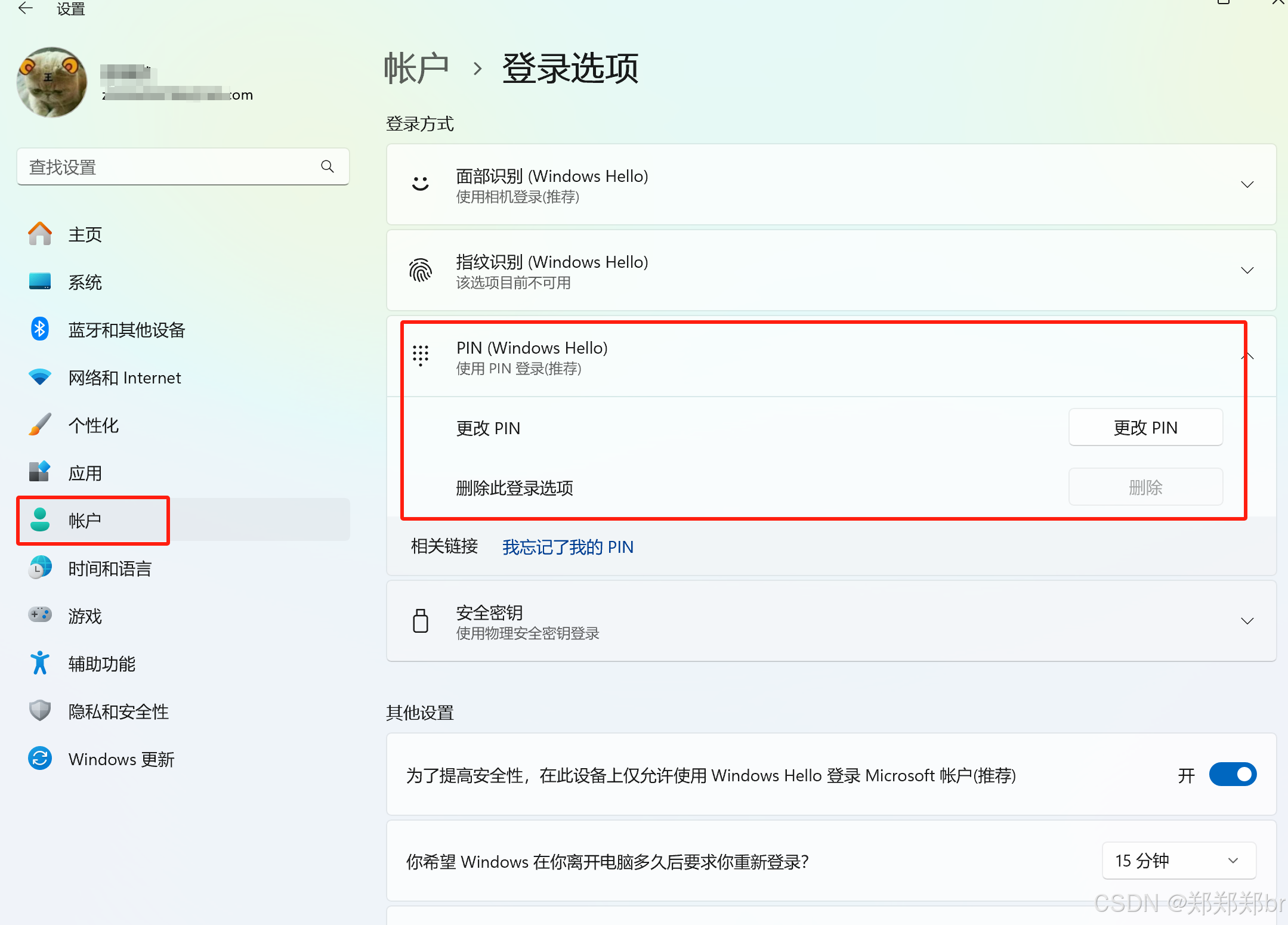Viewport: 1288px width, 925px height.
Task: Click the Bluetooth icon in sidebar
Action: point(39,329)
